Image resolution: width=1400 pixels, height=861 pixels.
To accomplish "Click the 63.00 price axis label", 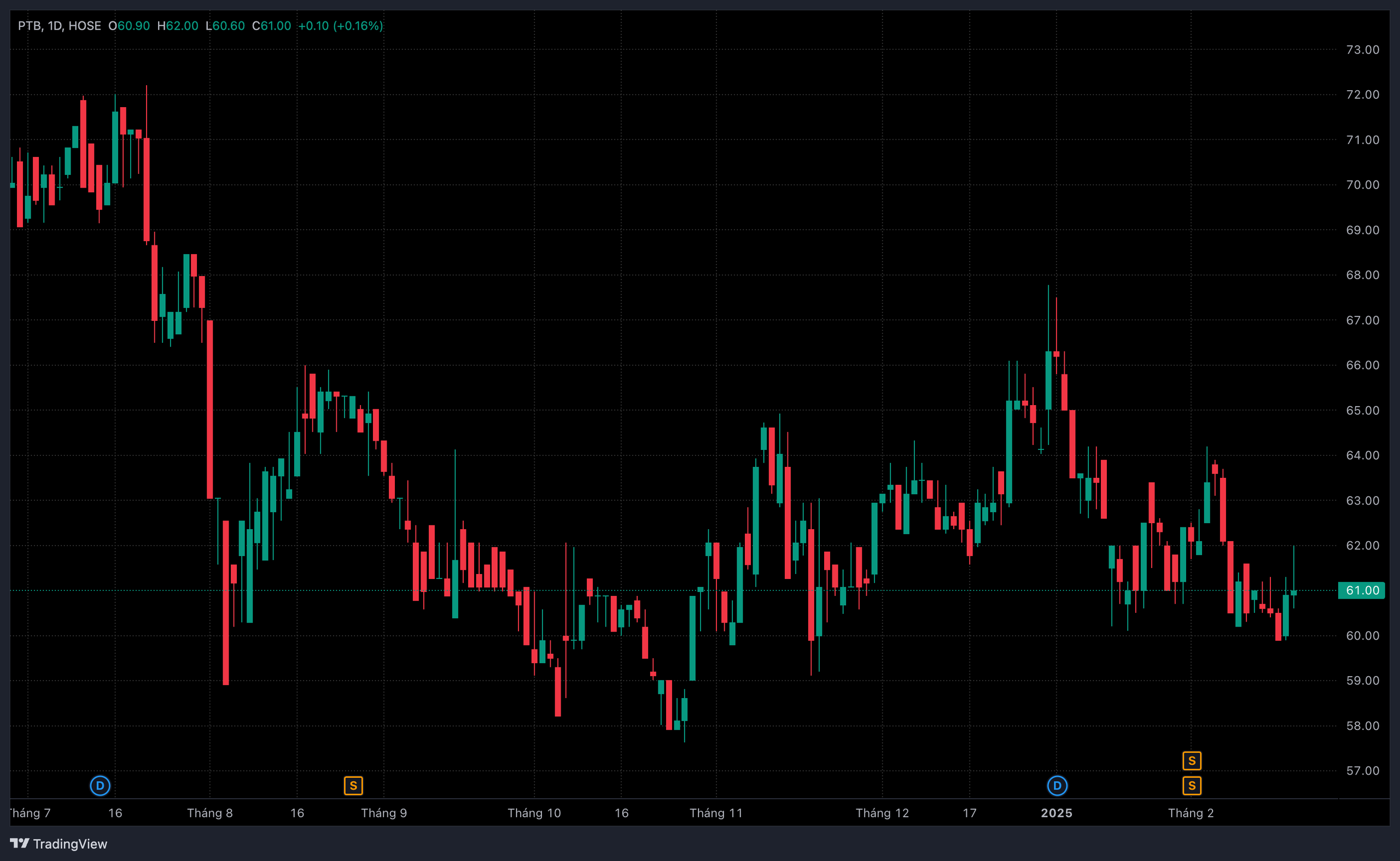I will tap(1362, 501).
